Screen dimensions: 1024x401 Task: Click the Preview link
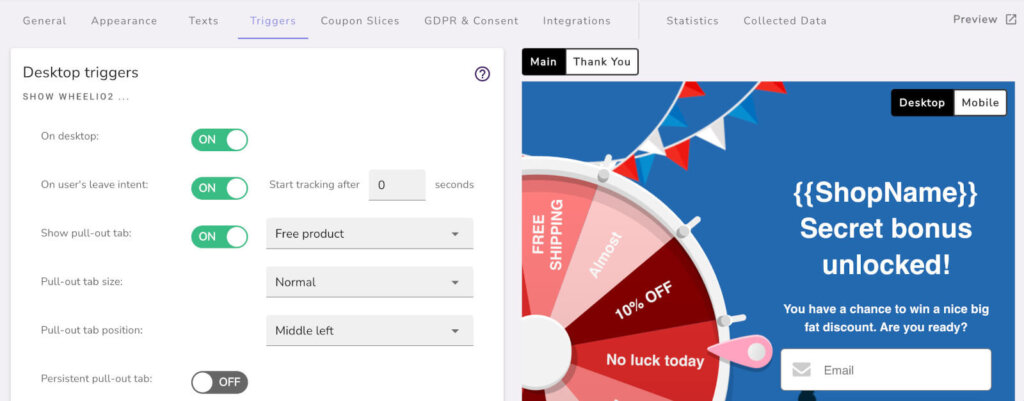(x=984, y=20)
